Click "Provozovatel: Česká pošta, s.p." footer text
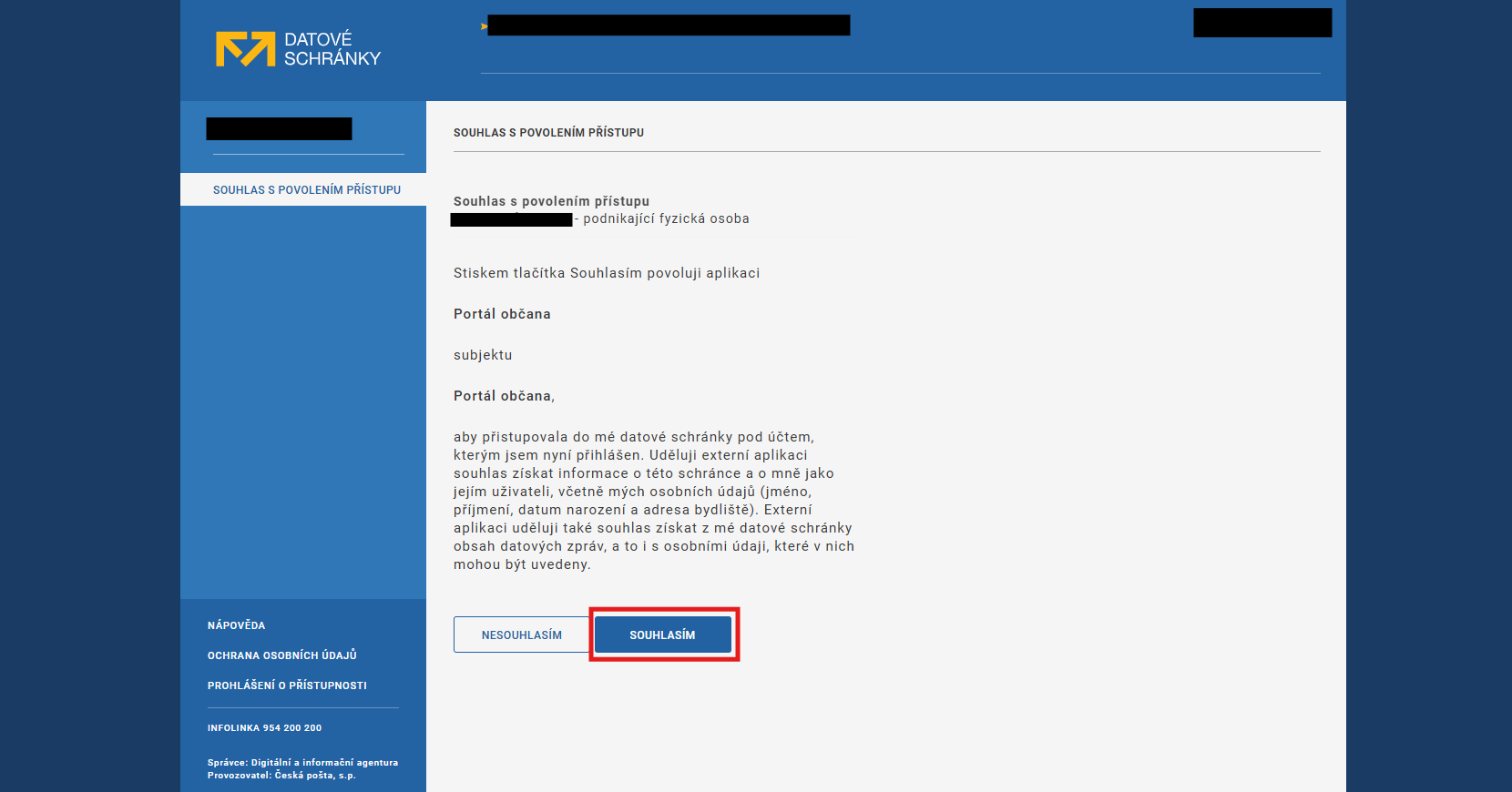 (281, 776)
